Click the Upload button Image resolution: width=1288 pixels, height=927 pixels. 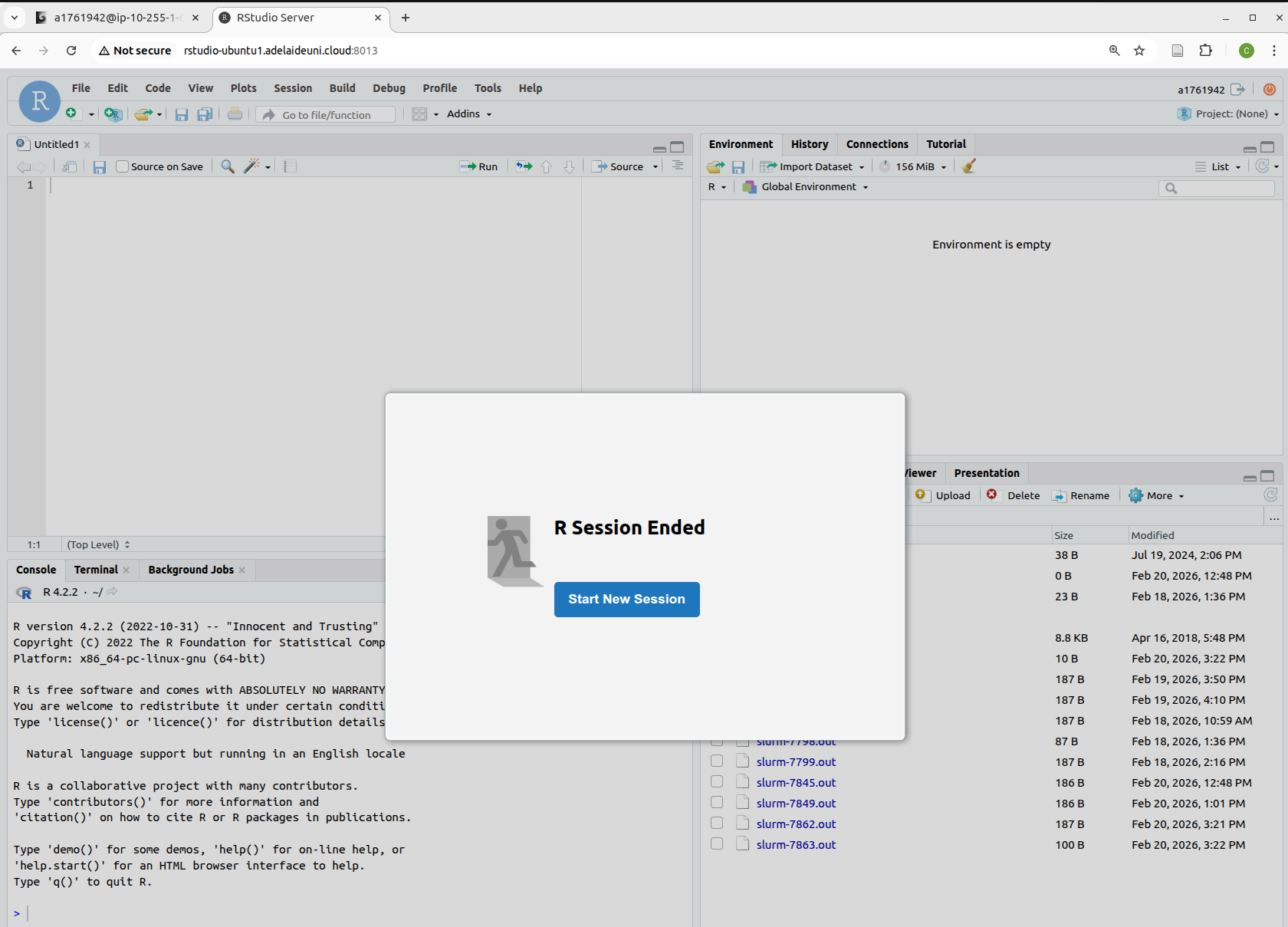[943, 495]
